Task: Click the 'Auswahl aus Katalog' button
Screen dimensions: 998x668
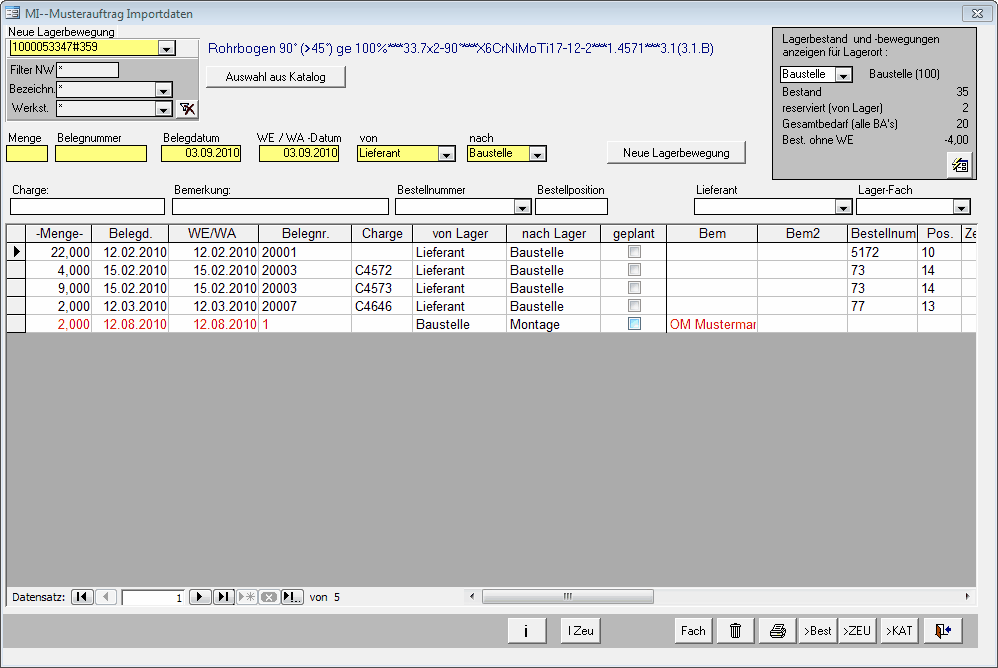Action: pos(276,77)
